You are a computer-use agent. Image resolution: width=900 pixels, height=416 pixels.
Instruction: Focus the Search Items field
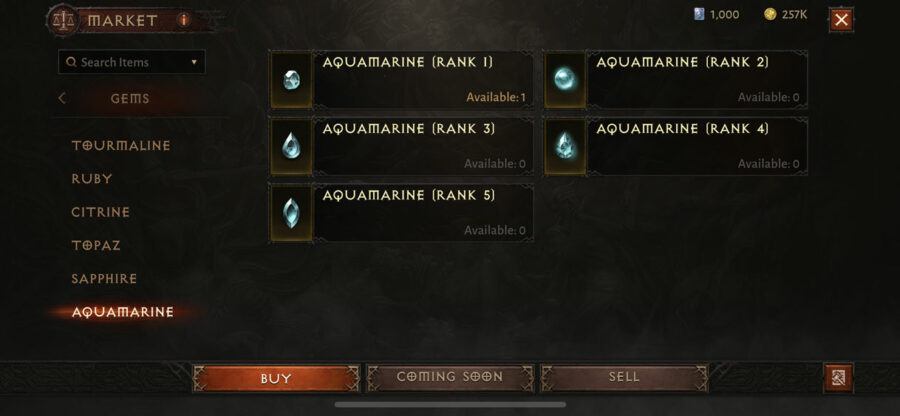pyautogui.click(x=131, y=62)
